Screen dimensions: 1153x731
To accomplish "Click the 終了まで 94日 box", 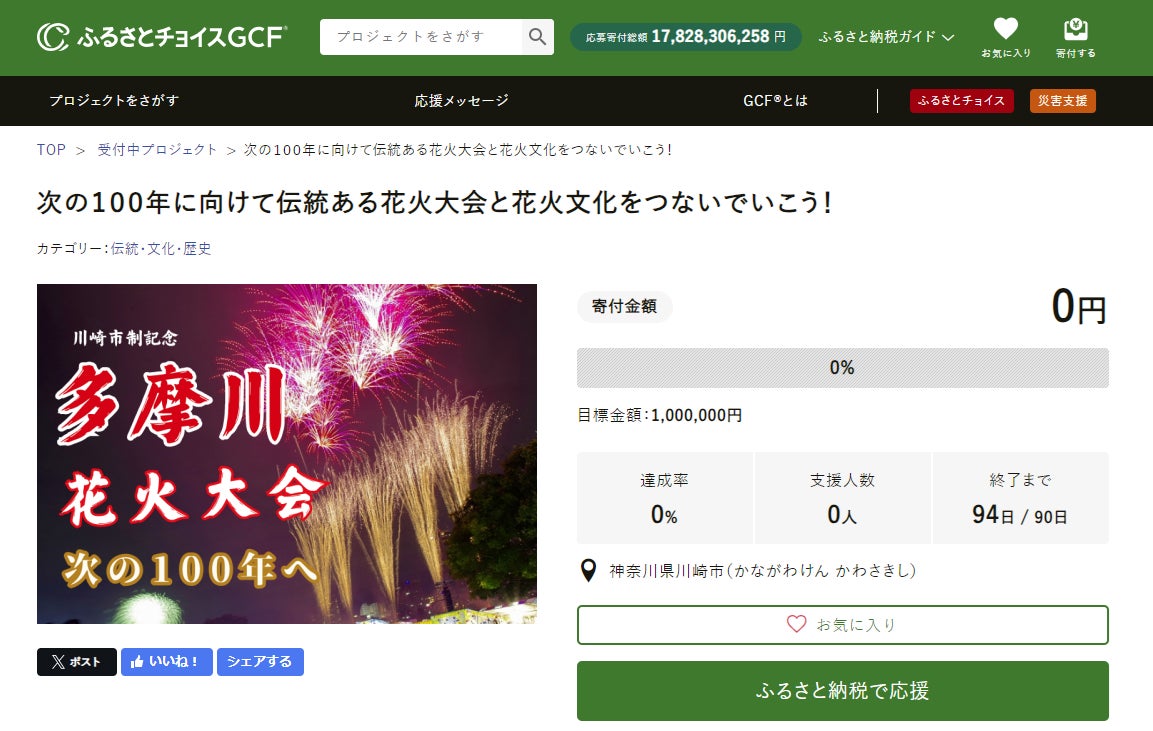I will pyautogui.click(x=1021, y=498).
